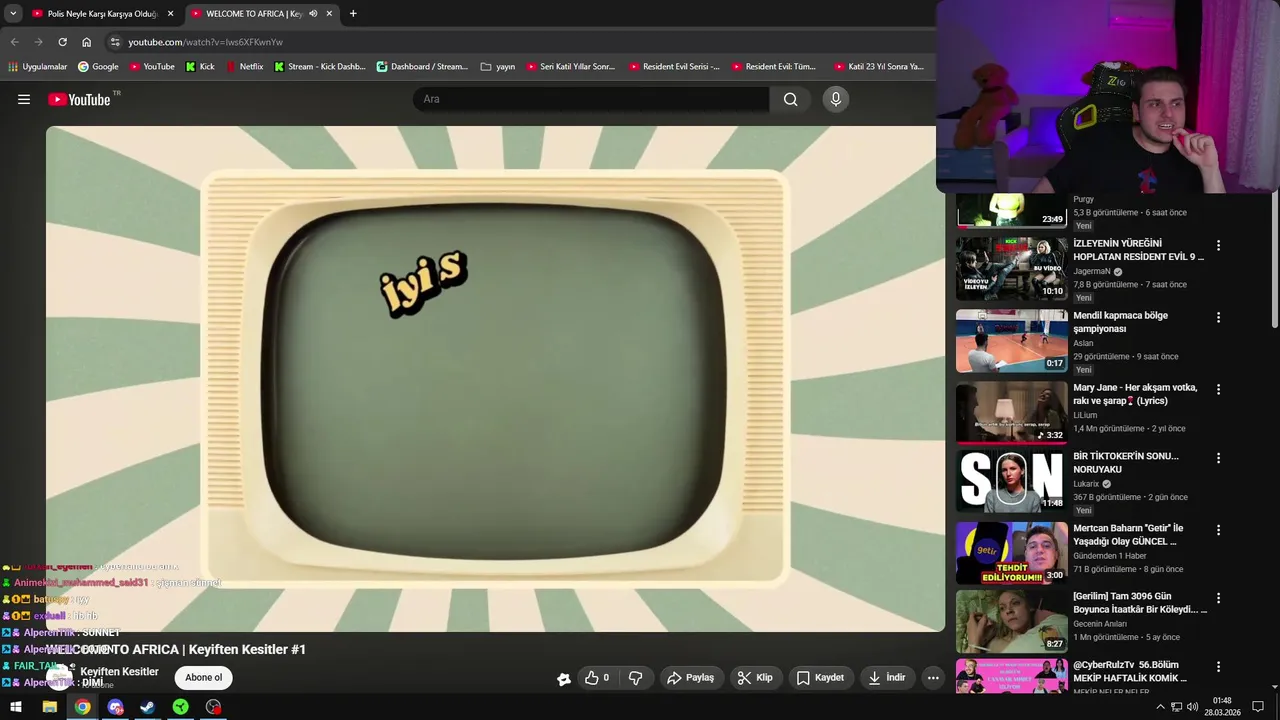Open a new Chrome tab
The width and height of the screenshot is (1280, 720).
point(353,14)
